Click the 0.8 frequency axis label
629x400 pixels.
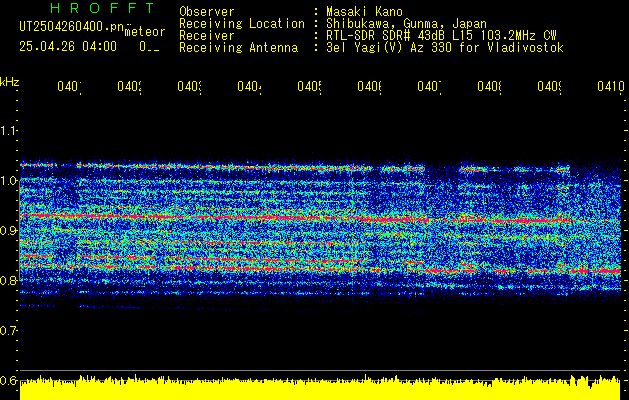point(8,280)
